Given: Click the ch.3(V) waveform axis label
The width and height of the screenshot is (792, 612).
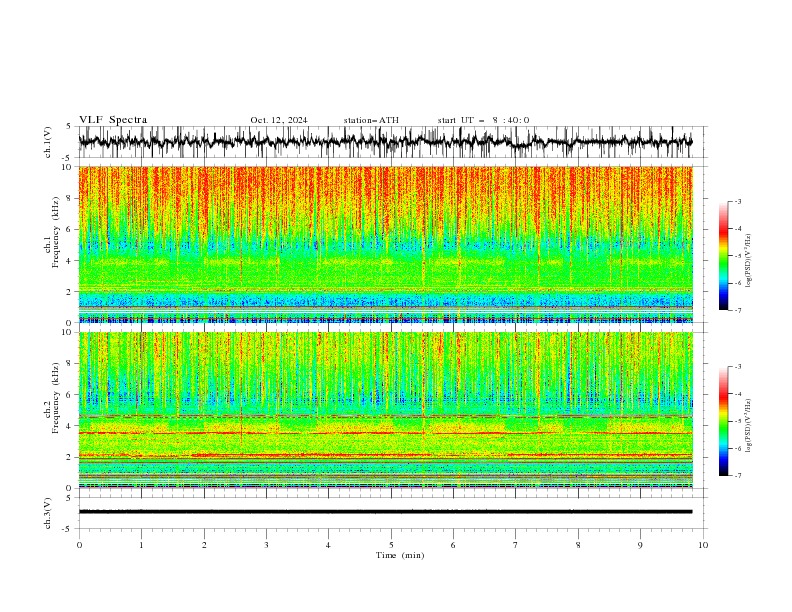Looking at the screenshot, I should 48,513.
